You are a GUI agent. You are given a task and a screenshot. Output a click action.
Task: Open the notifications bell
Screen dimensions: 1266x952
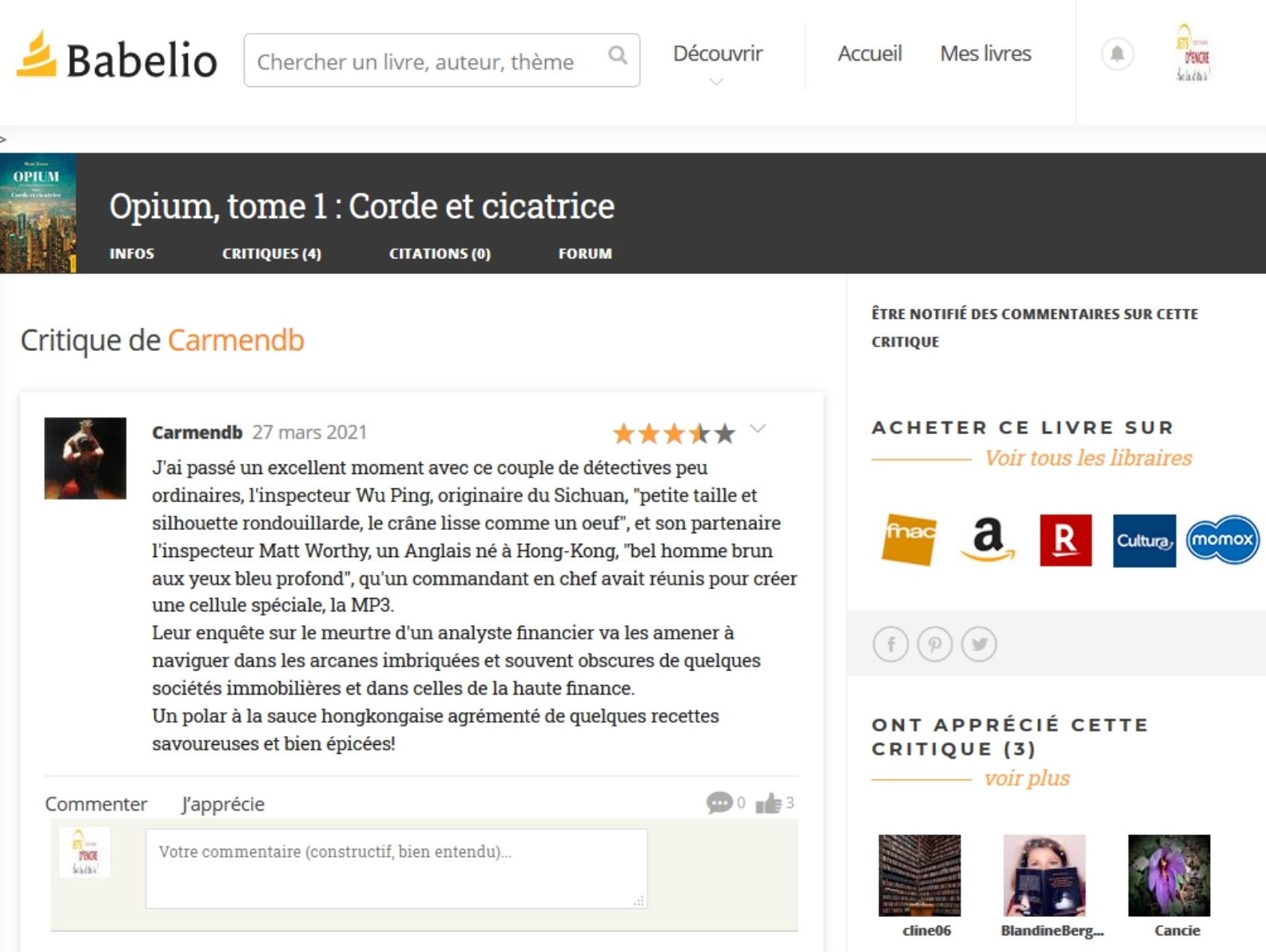click(x=1117, y=54)
